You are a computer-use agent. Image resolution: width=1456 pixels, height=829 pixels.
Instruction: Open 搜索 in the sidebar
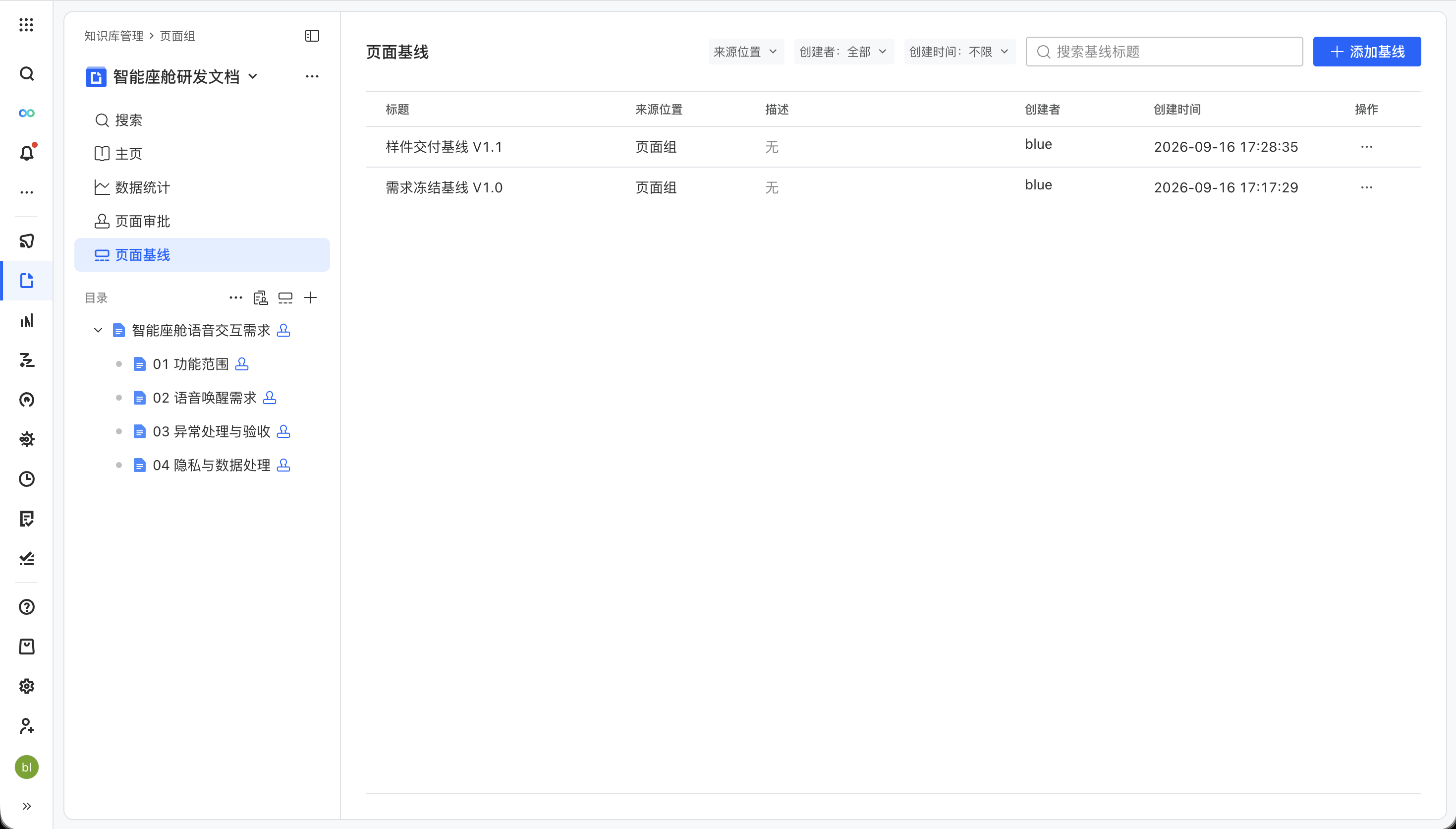coord(202,120)
